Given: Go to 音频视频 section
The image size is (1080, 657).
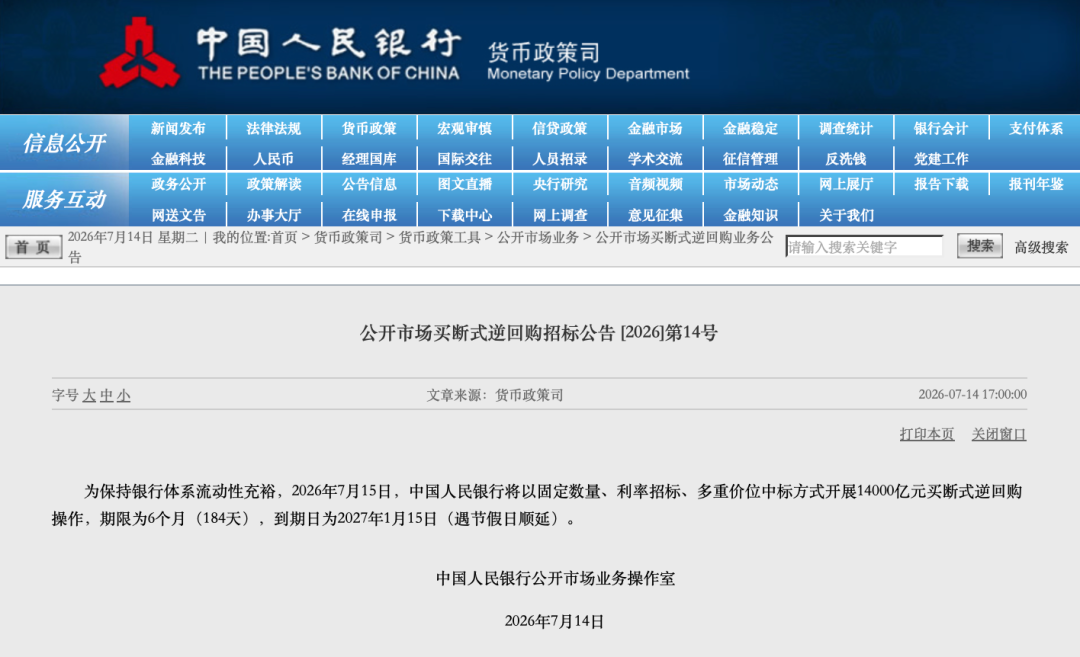Looking at the screenshot, I should (x=655, y=185).
